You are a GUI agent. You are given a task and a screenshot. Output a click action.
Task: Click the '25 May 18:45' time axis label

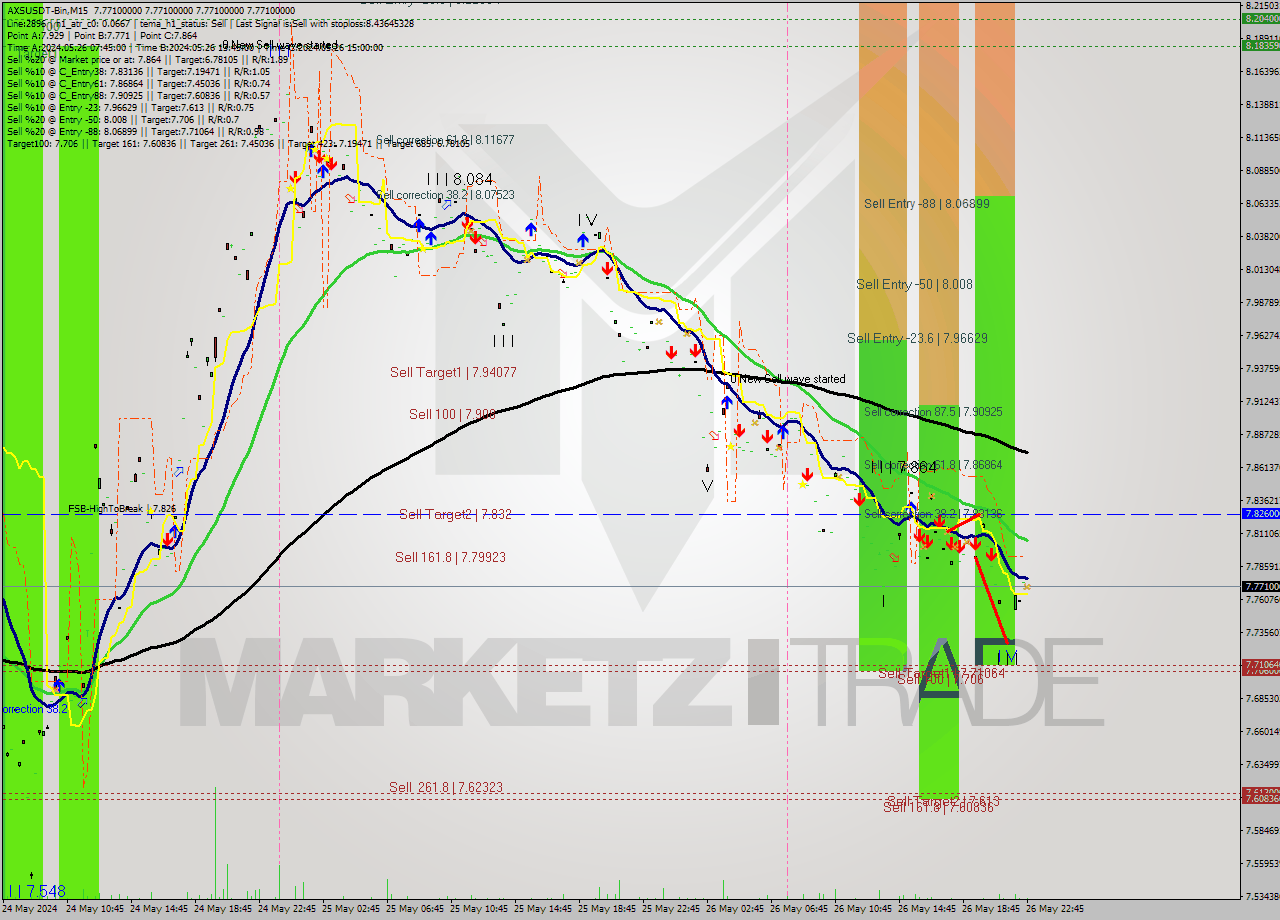pyautogui.click(x=607, y=909)
